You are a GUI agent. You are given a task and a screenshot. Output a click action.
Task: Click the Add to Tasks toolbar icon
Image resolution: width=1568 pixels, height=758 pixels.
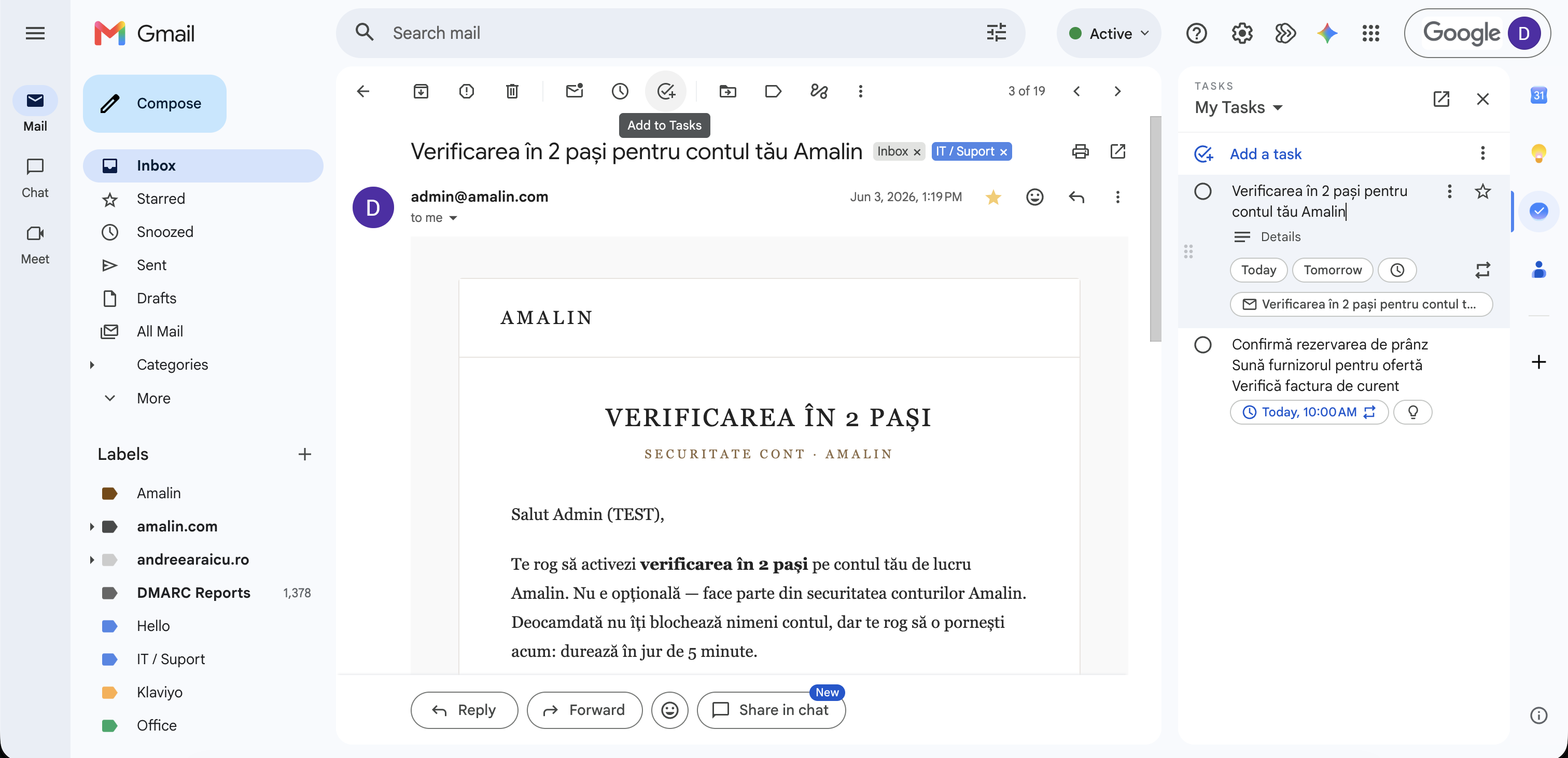point(666,91)
